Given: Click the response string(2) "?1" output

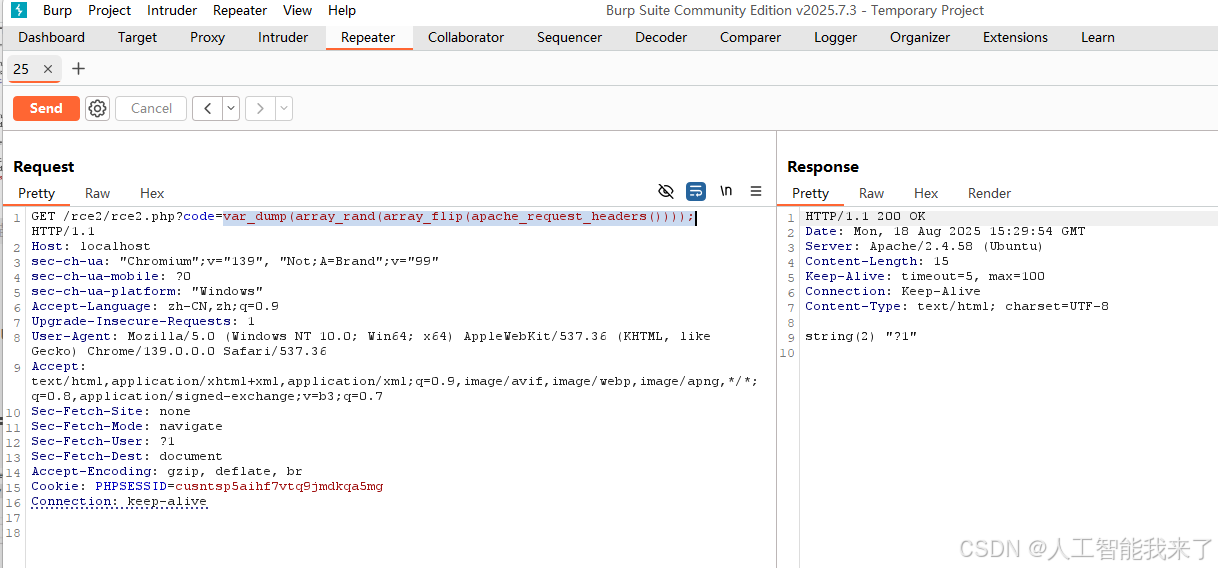Looking at the screenshot, I should [x=861, y=336].
